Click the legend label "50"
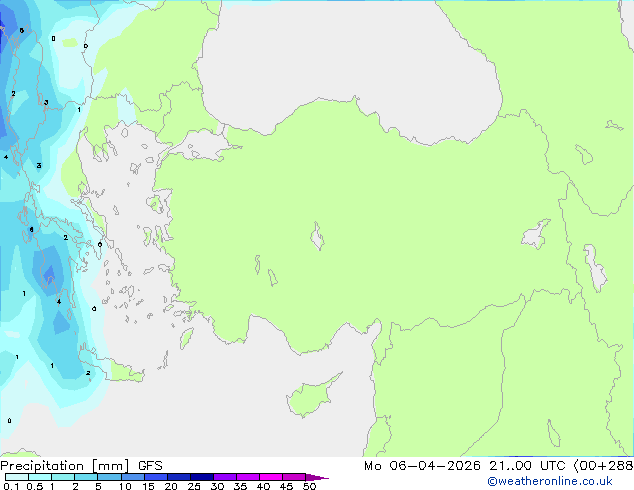Screen dimensions: 634x490 point(309,486)
